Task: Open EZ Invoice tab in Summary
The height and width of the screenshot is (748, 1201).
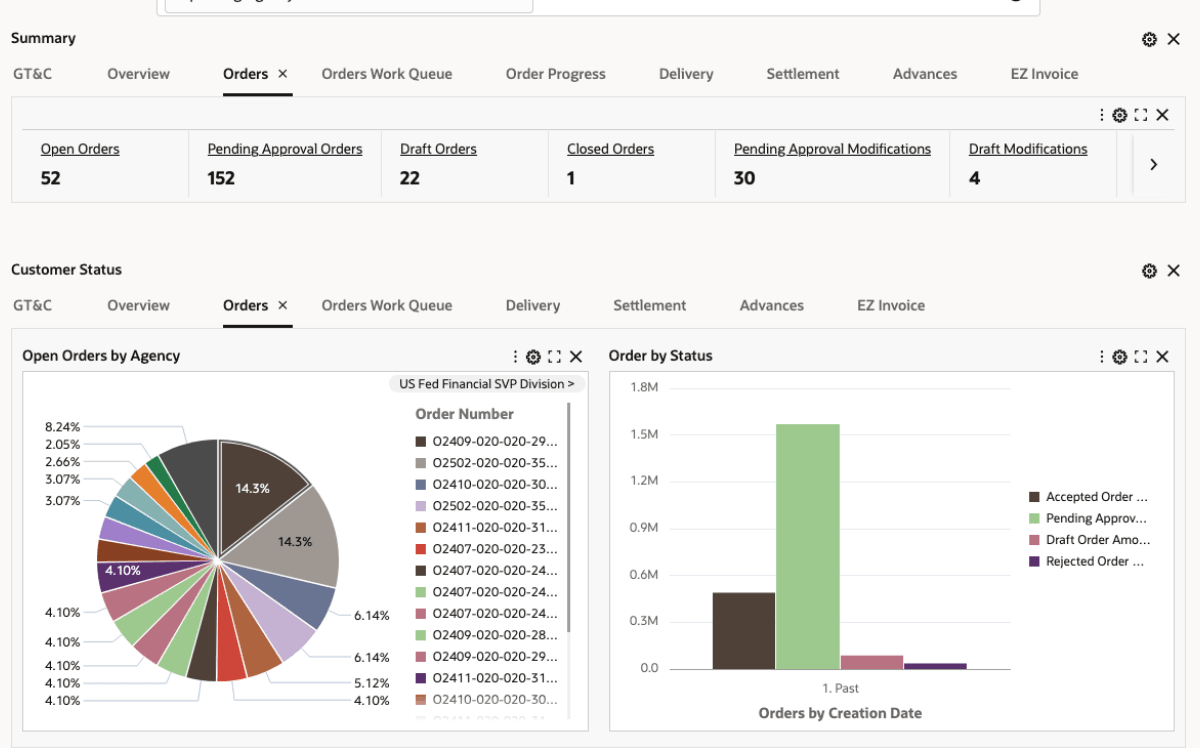Action: point(1045,74)
